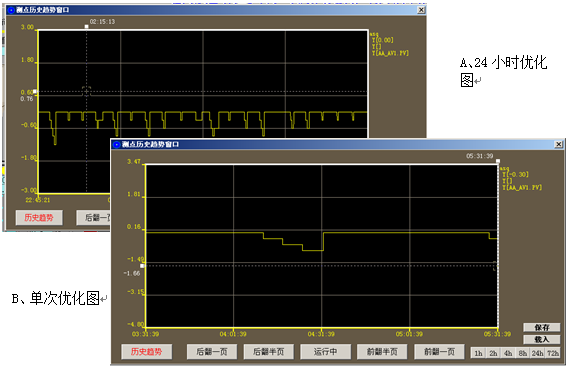This screenshot has width=569, height=370.
Task: Click blue title icon of back trend window
Action: [x=11, y=10]
